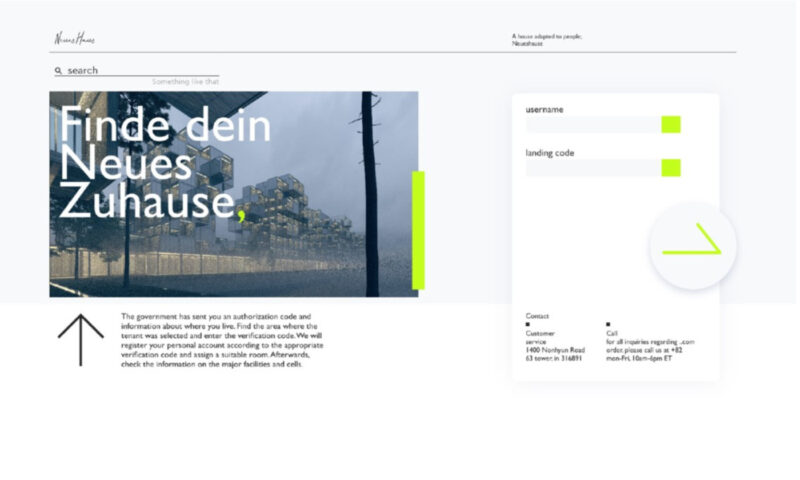Click the magnifier search icon
The image size is (800, 480).
pos(58,70)
